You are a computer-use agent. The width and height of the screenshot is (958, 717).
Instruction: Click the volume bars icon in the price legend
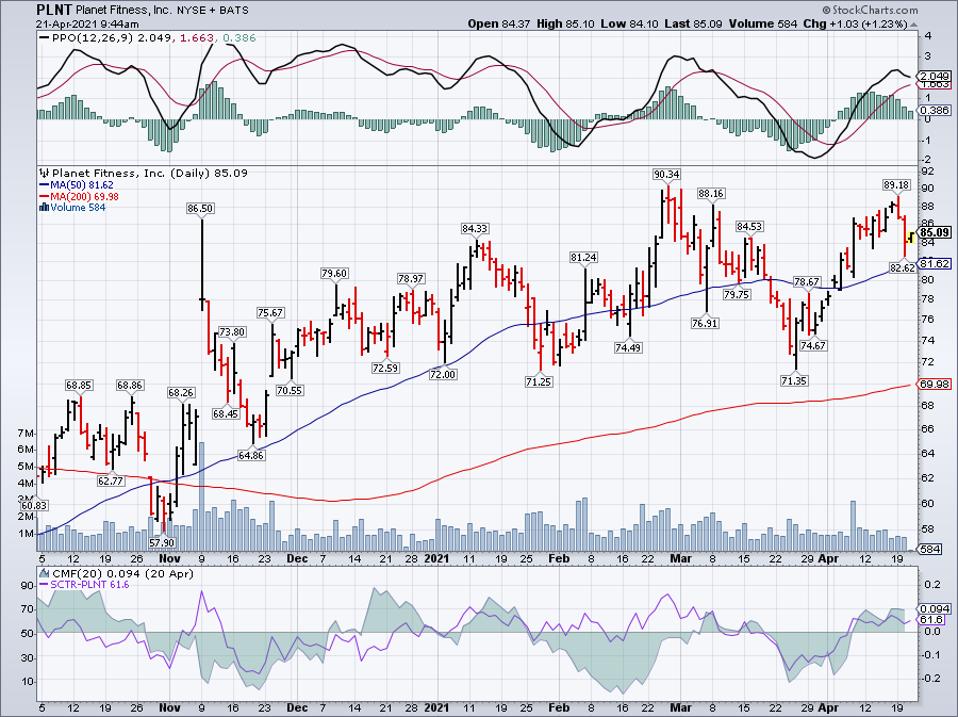coord(44,207)
